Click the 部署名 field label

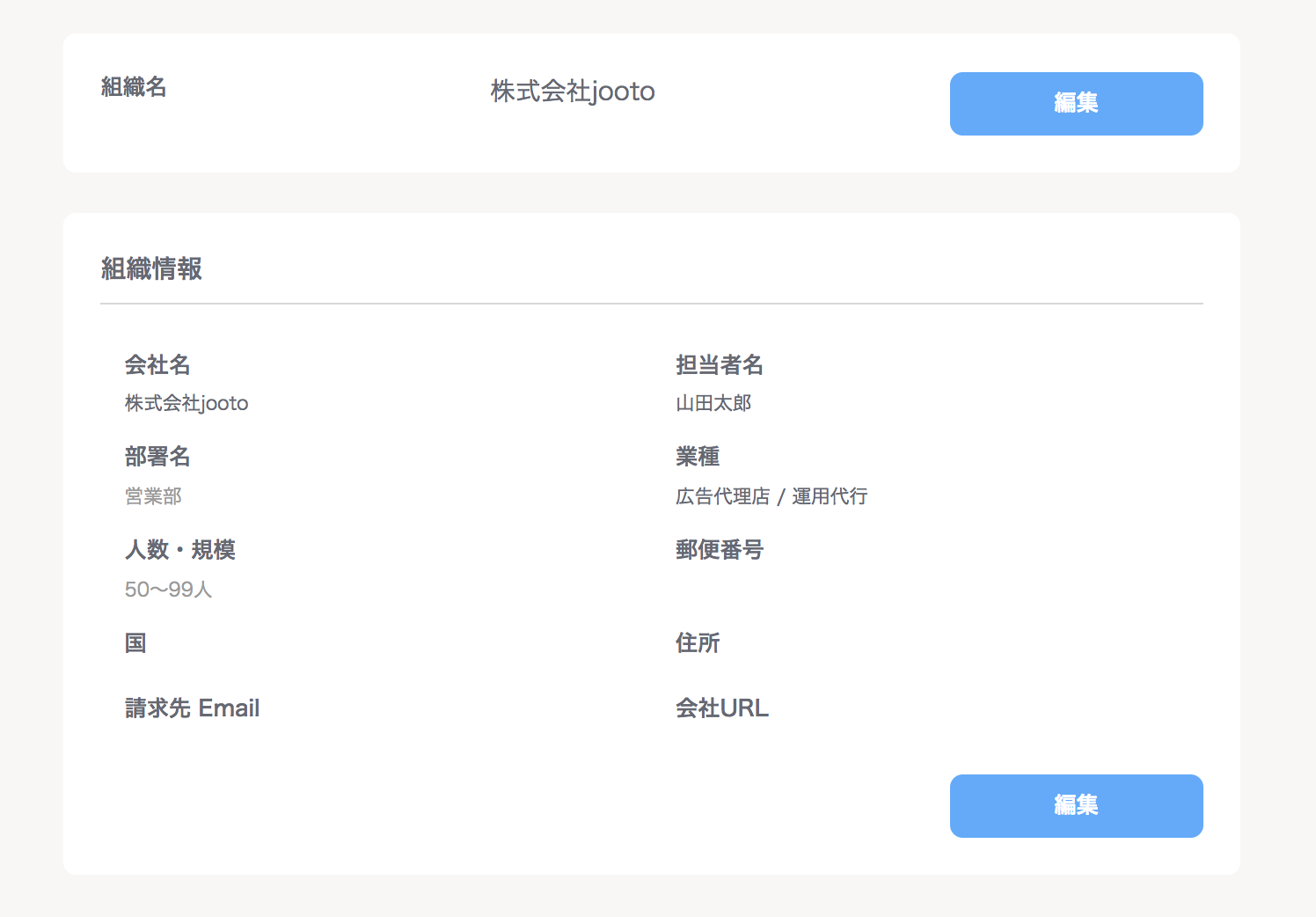click(x=157, y=456)
